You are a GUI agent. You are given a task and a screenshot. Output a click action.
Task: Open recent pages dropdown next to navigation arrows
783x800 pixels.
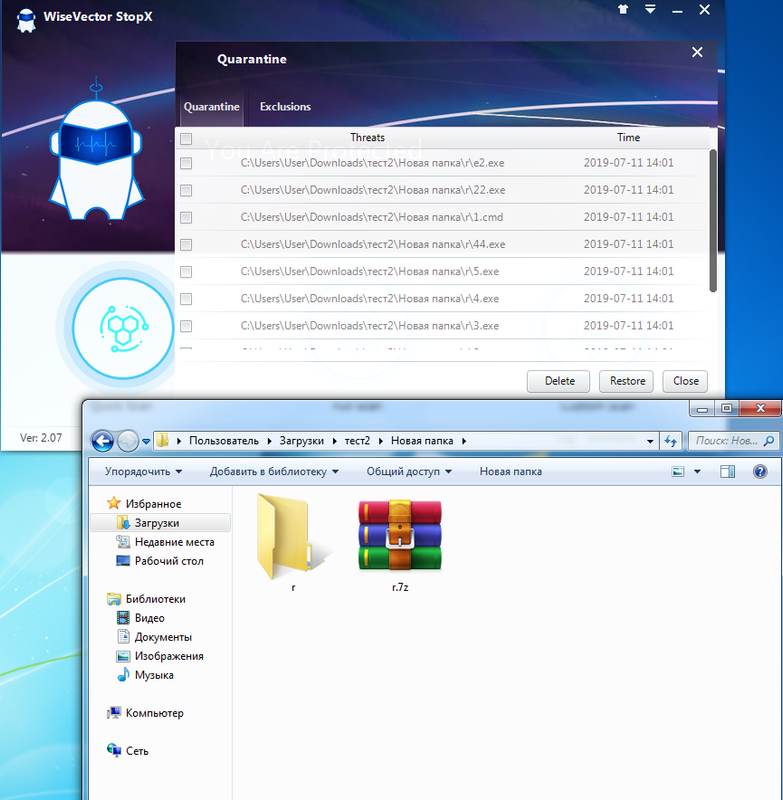(x=146, y=442)
